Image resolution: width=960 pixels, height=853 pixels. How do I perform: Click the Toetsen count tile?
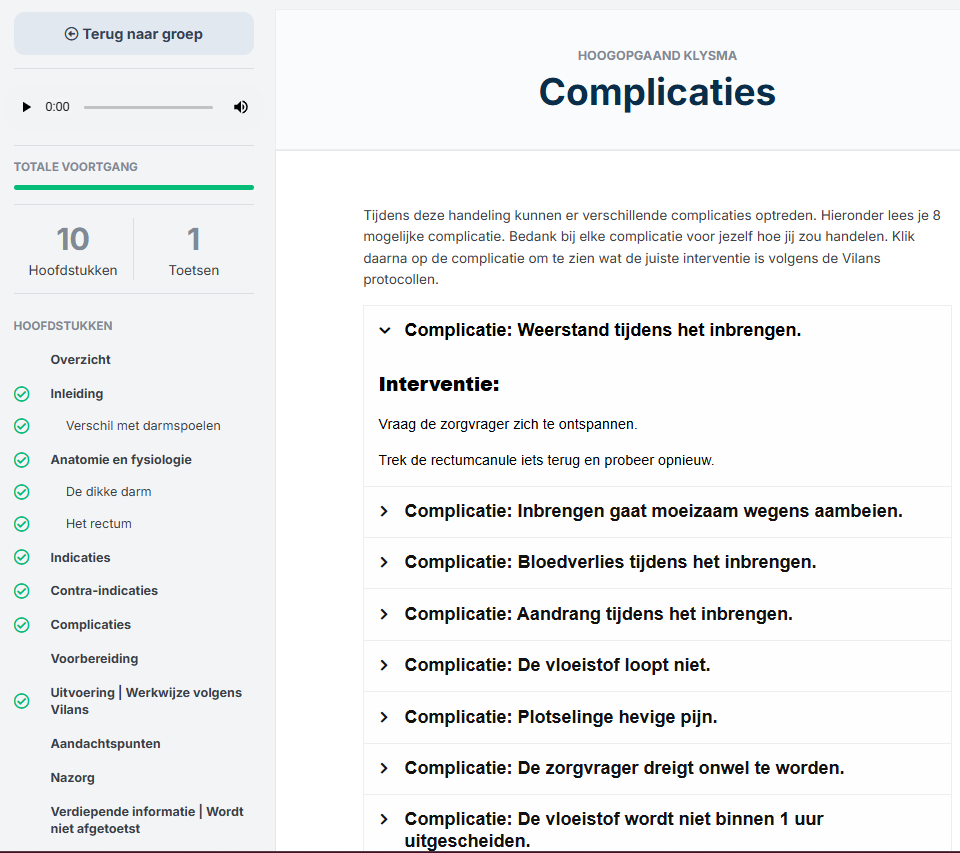coord(194,250)
